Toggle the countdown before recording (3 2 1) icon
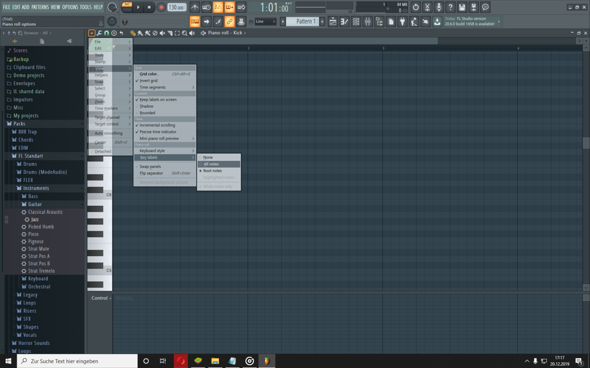 coord(218,7)
